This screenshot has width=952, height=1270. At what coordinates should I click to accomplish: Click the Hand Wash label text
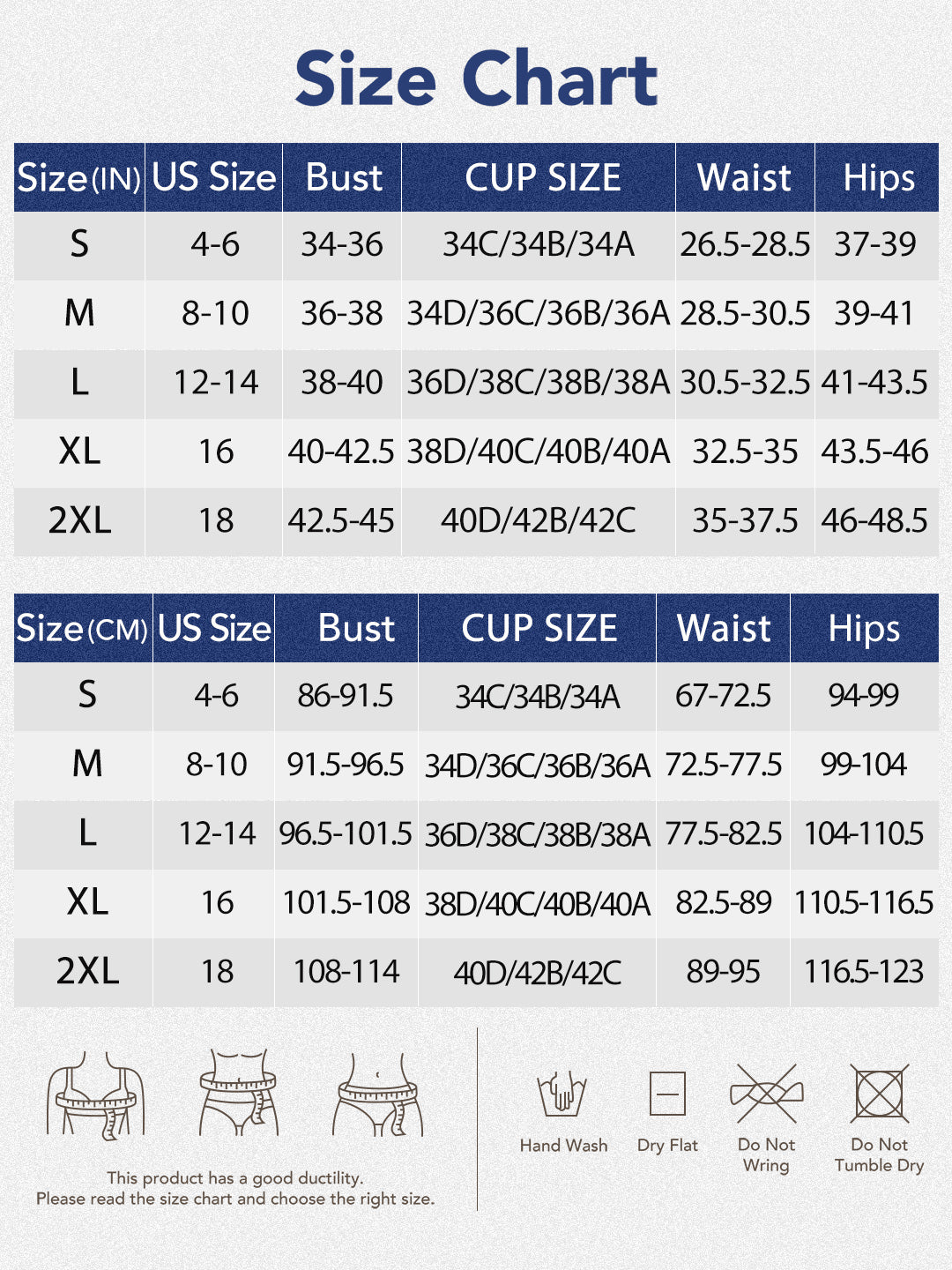[563, 1146]
